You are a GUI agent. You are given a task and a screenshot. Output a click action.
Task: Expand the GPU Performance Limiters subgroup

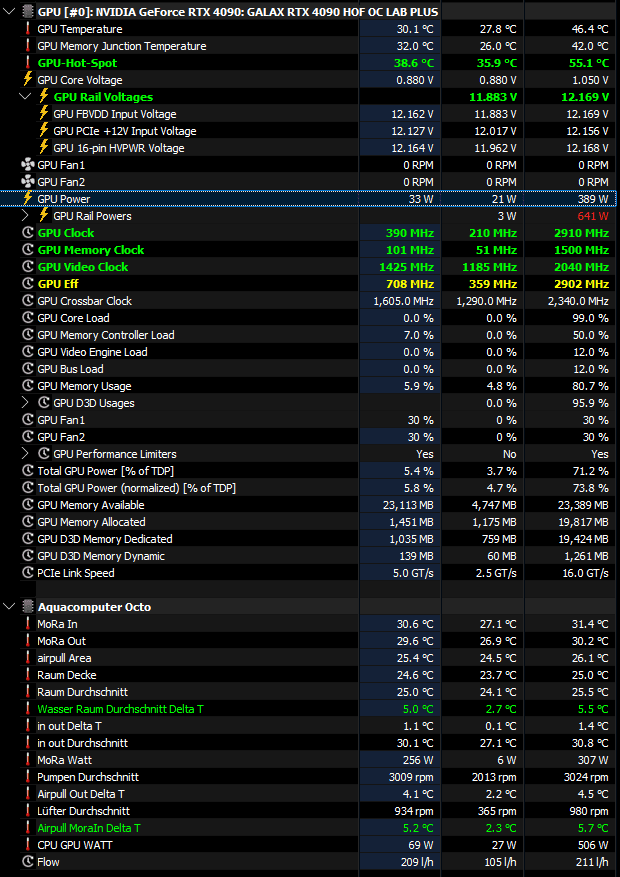pyautogui.click(x=25, y=454)
